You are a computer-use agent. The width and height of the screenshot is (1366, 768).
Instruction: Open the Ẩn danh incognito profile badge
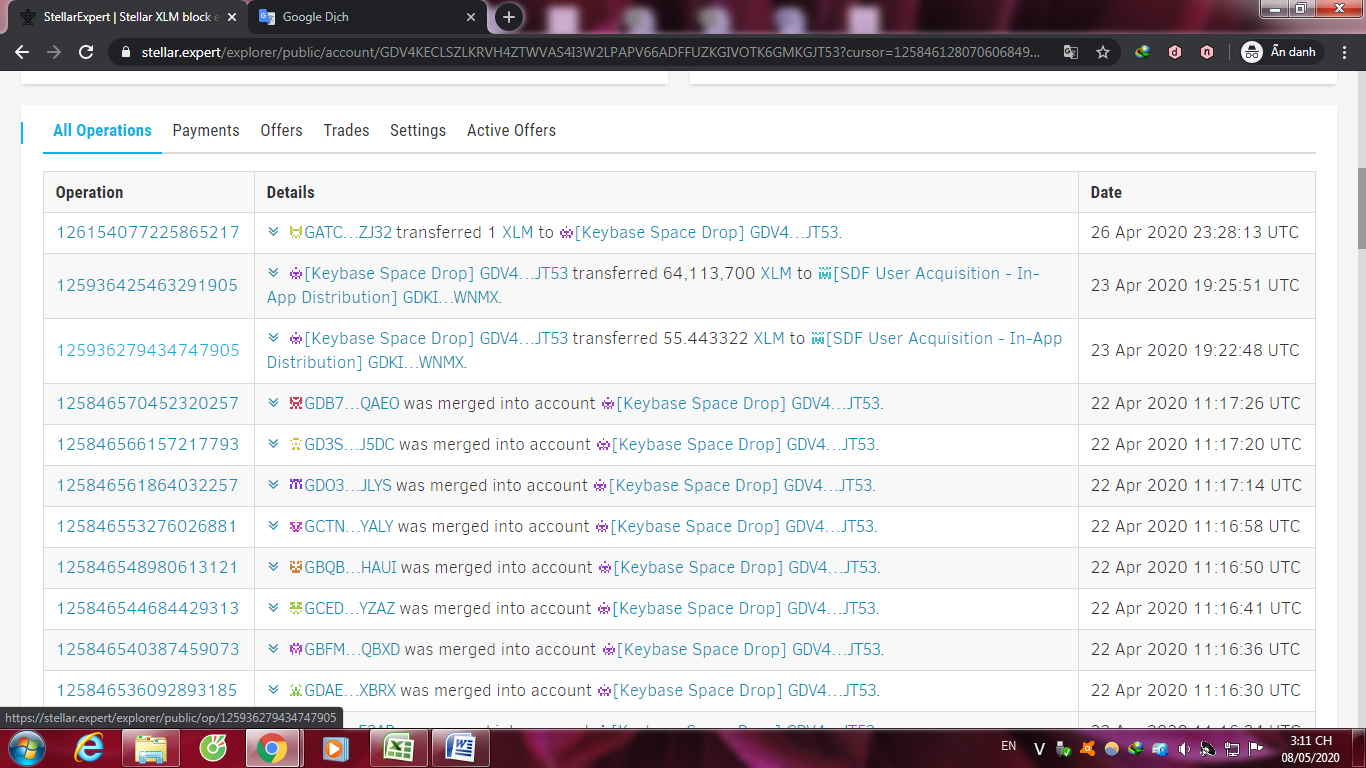pyautogui.click(x=1280, y=52)
